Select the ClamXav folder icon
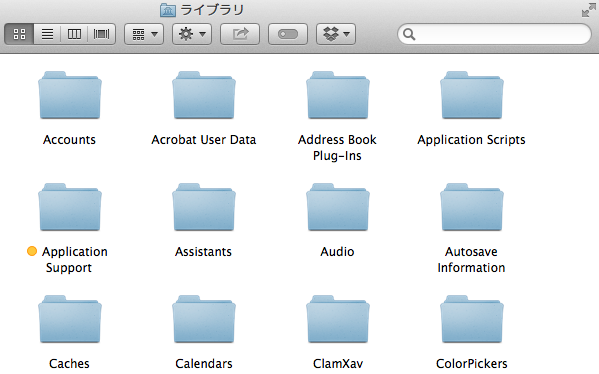Viewport: 599px width, 374px height. coord(338,319)
